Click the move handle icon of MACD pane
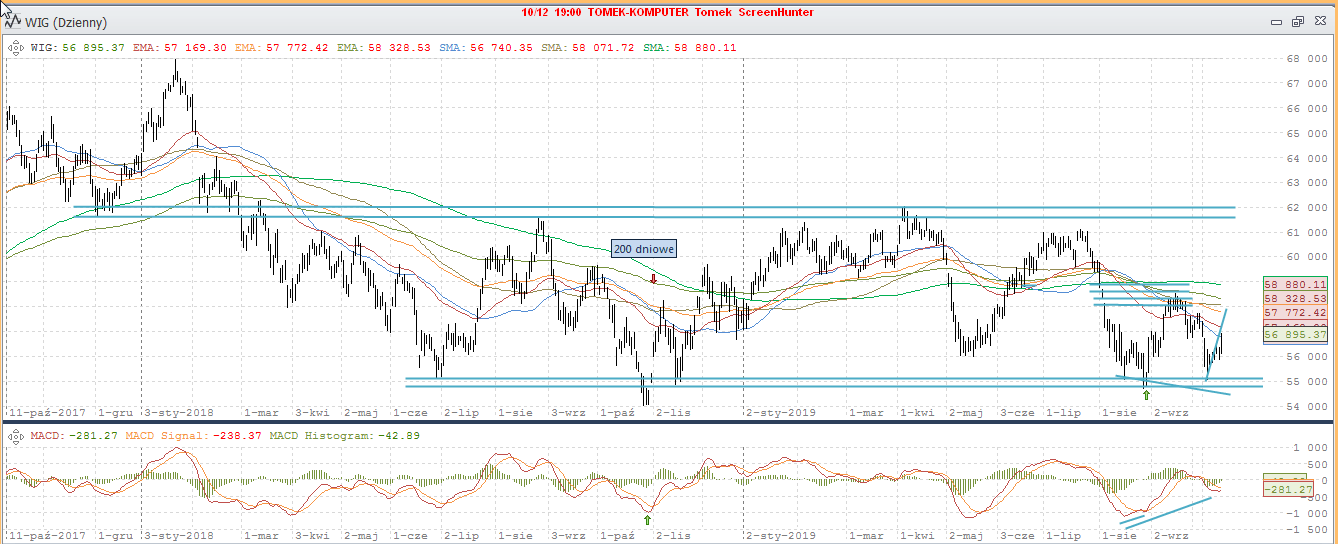 (16, 433)
